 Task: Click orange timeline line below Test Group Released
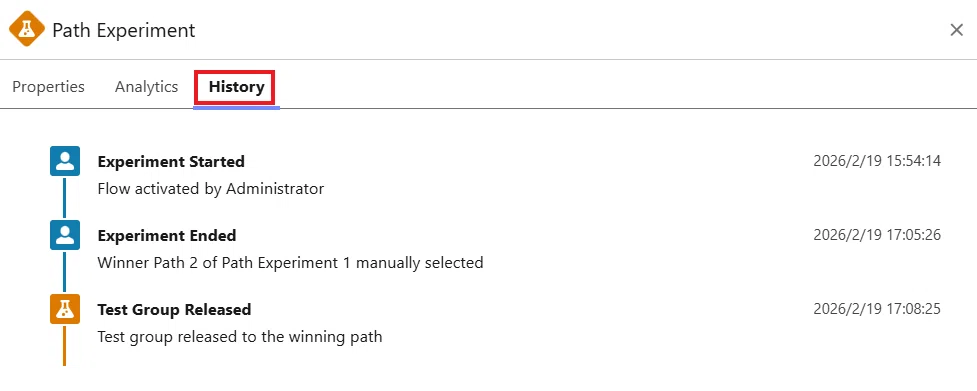64,345
